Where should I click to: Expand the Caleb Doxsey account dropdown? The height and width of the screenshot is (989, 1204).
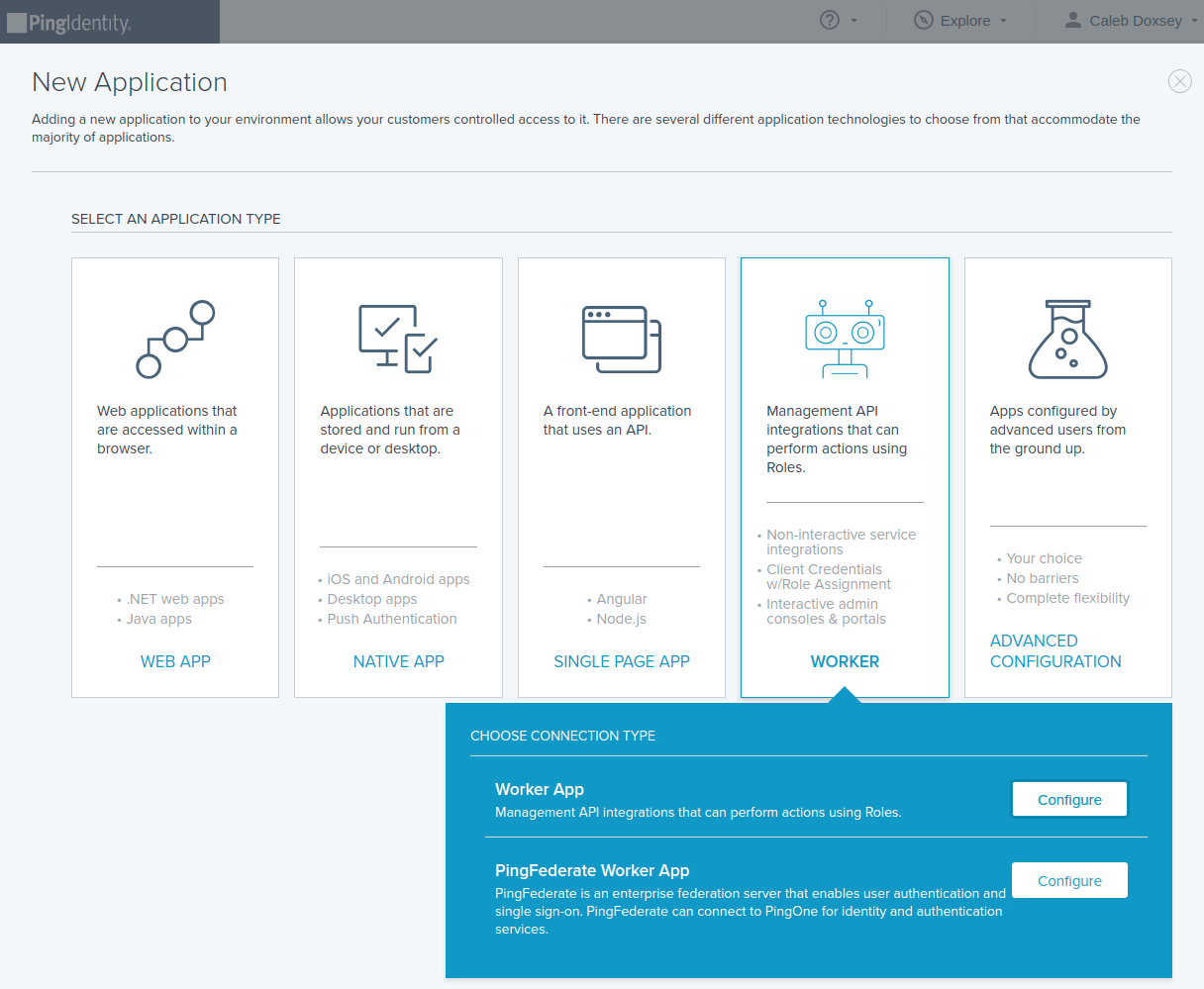[x=1137, y=21]
